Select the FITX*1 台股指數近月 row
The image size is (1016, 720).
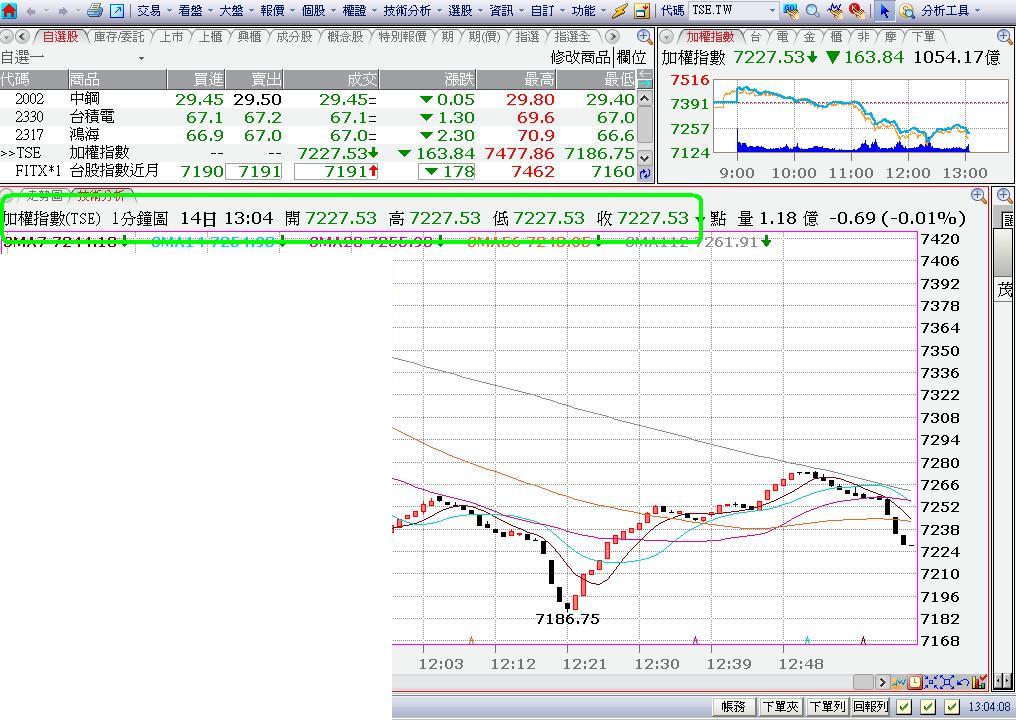point(318,172)
